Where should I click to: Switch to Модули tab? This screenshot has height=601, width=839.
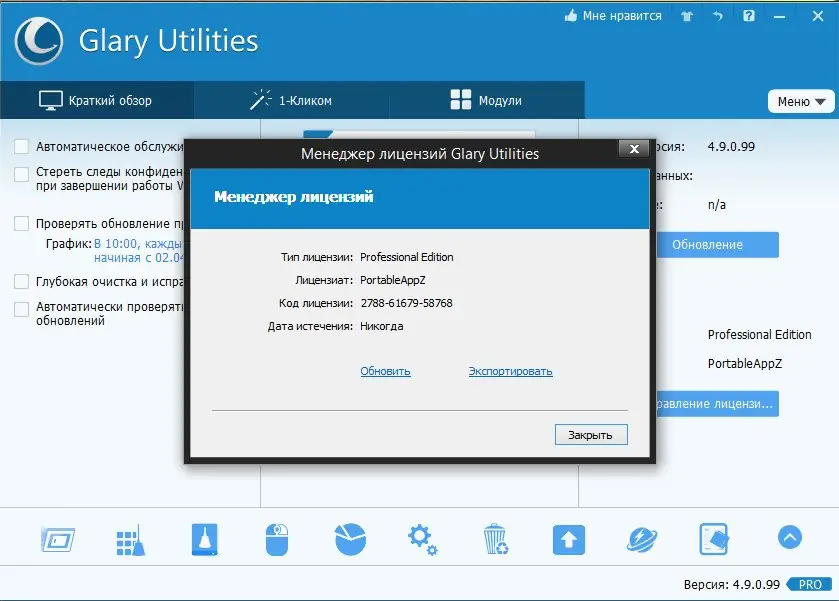[487, 100]
